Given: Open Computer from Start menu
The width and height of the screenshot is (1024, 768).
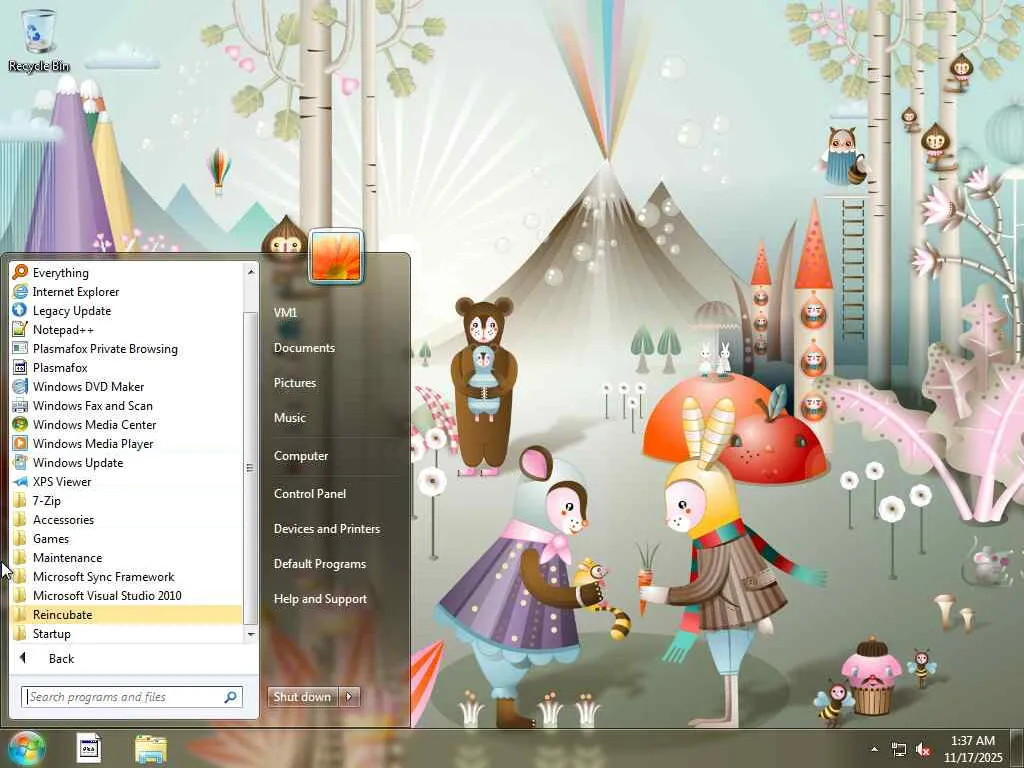Looking at the screenshot, I should coord(301,456).
